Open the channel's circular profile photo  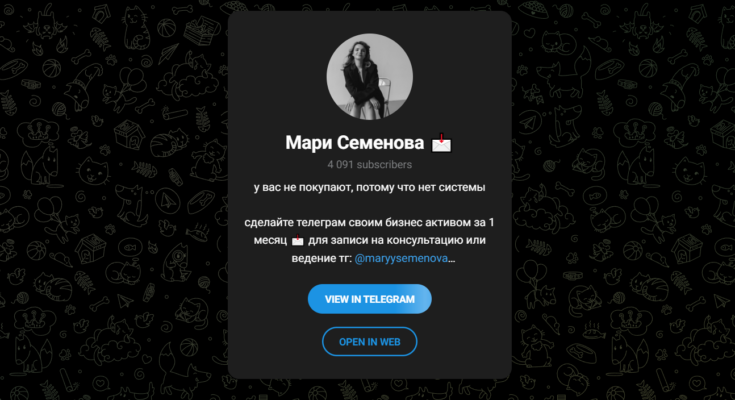tap(369, 76)
